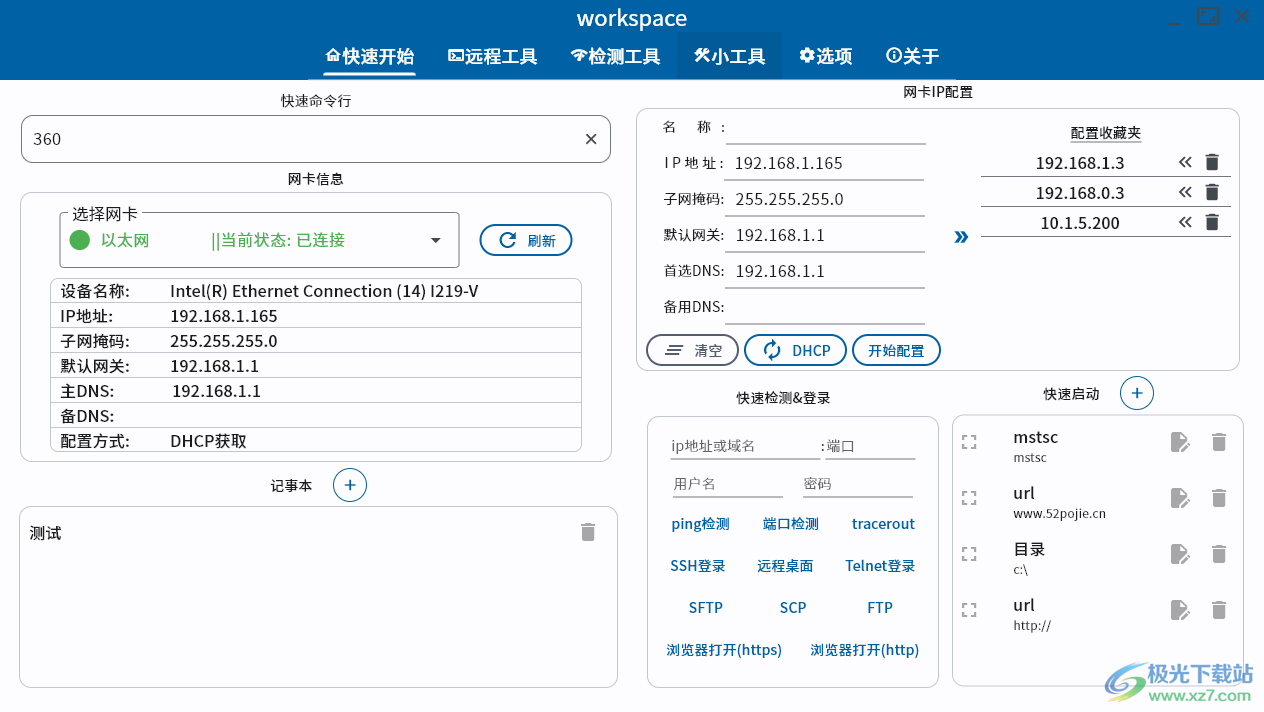Save current IP config to favorites arrow

(x=961, y=237)
